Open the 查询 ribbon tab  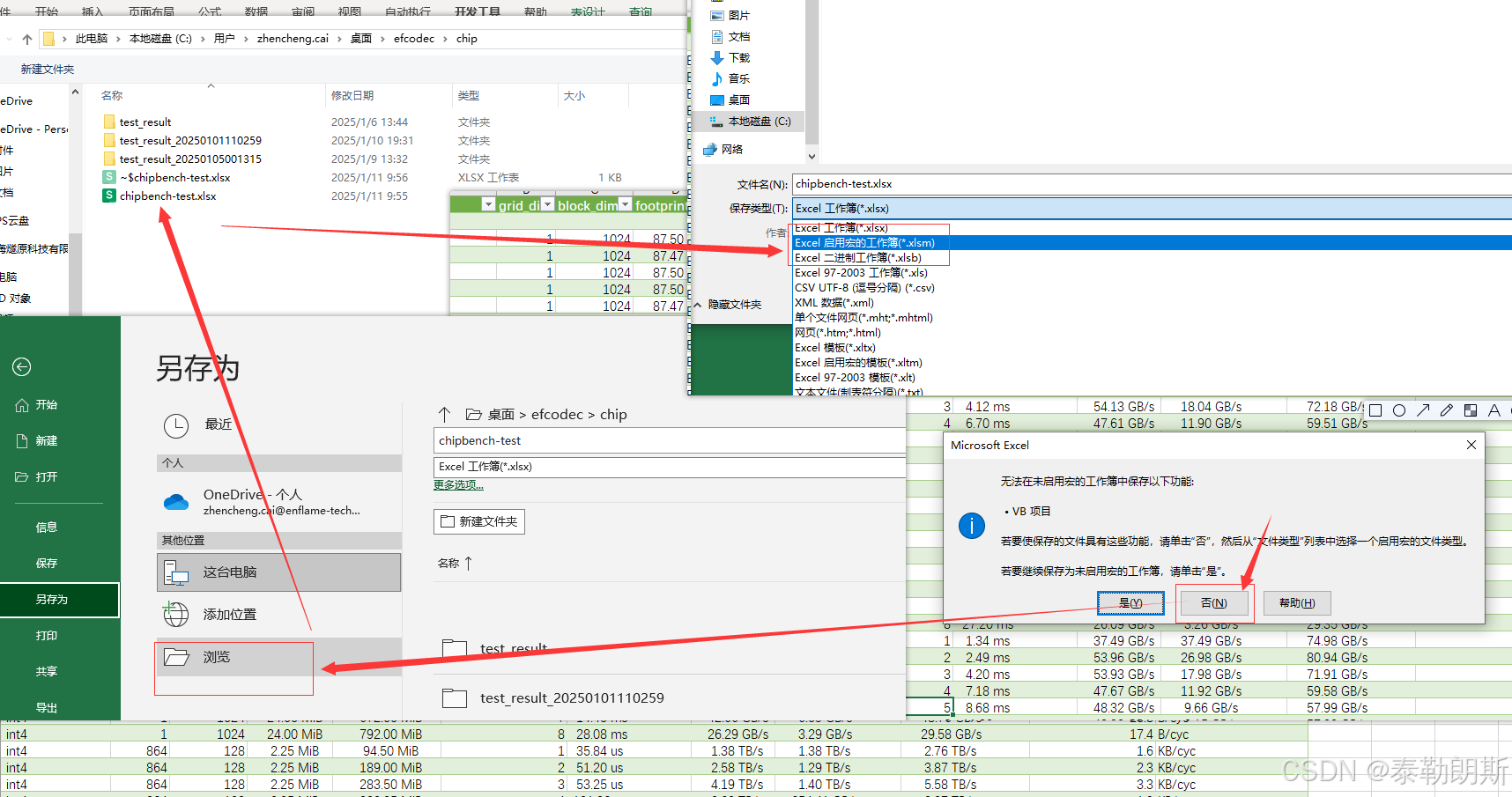(641, 11)
